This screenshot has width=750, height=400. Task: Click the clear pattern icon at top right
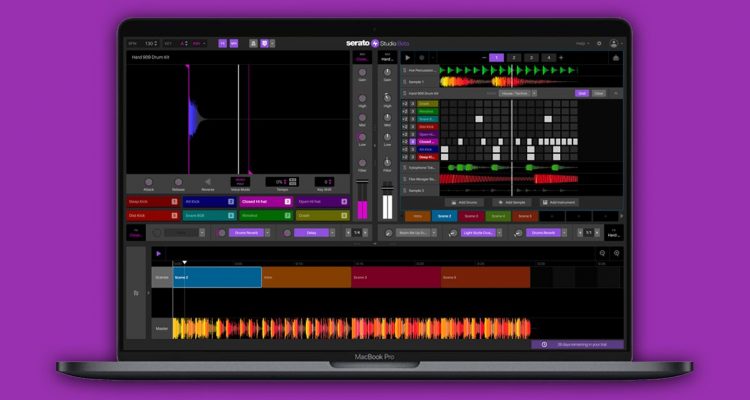click(616, 57)
